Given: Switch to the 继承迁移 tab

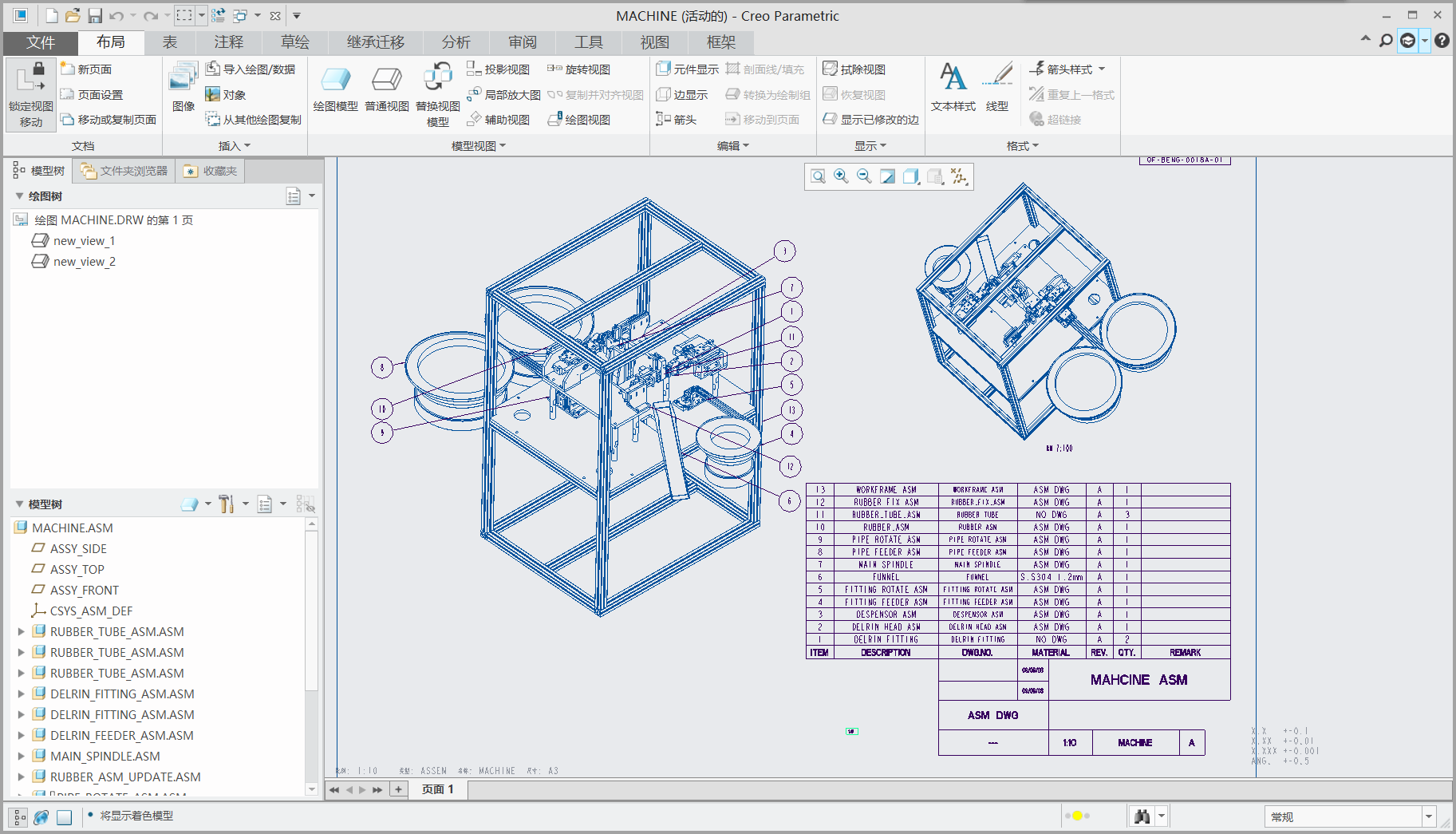Looking at the screenshot, I should coord(376,42).
